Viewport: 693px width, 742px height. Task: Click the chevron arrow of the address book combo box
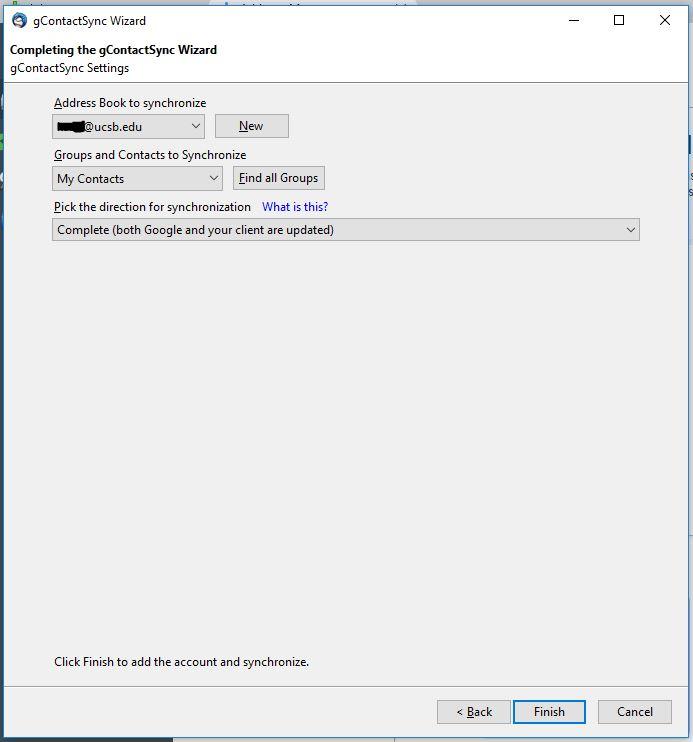pyautogui.click(x=195, y=126)
